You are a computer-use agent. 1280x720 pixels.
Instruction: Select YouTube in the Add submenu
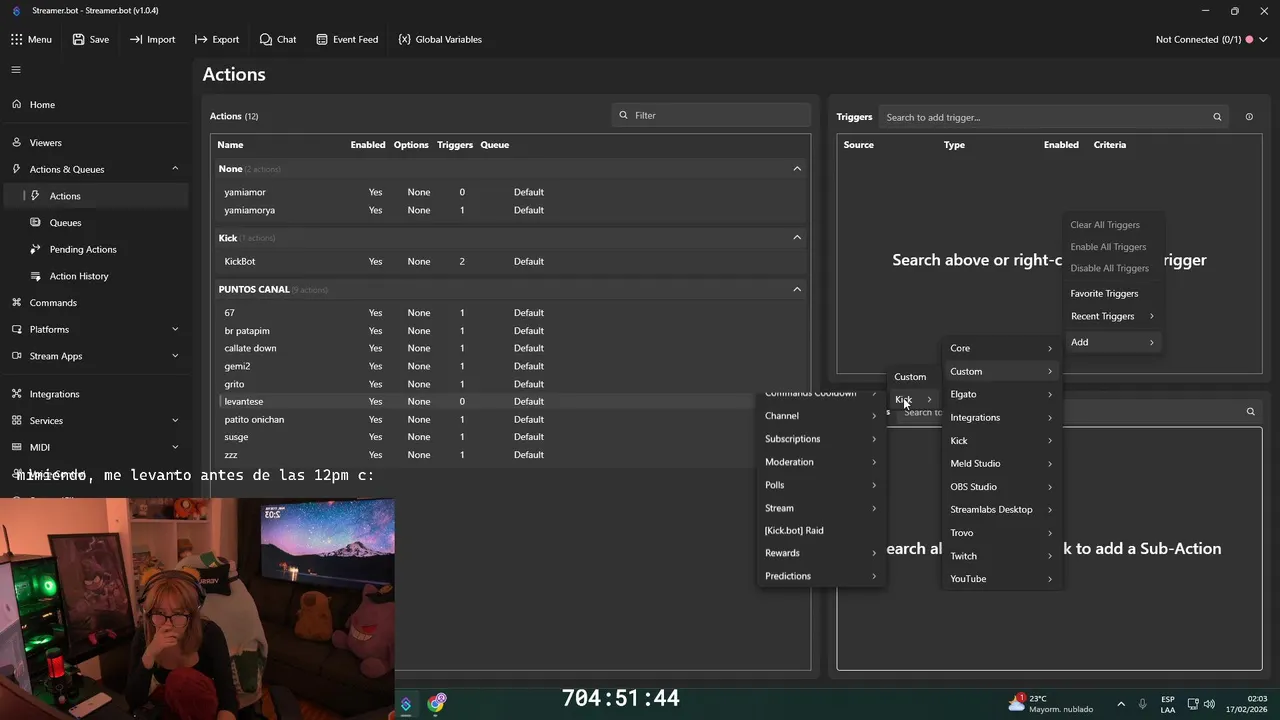click(1001, 579)
